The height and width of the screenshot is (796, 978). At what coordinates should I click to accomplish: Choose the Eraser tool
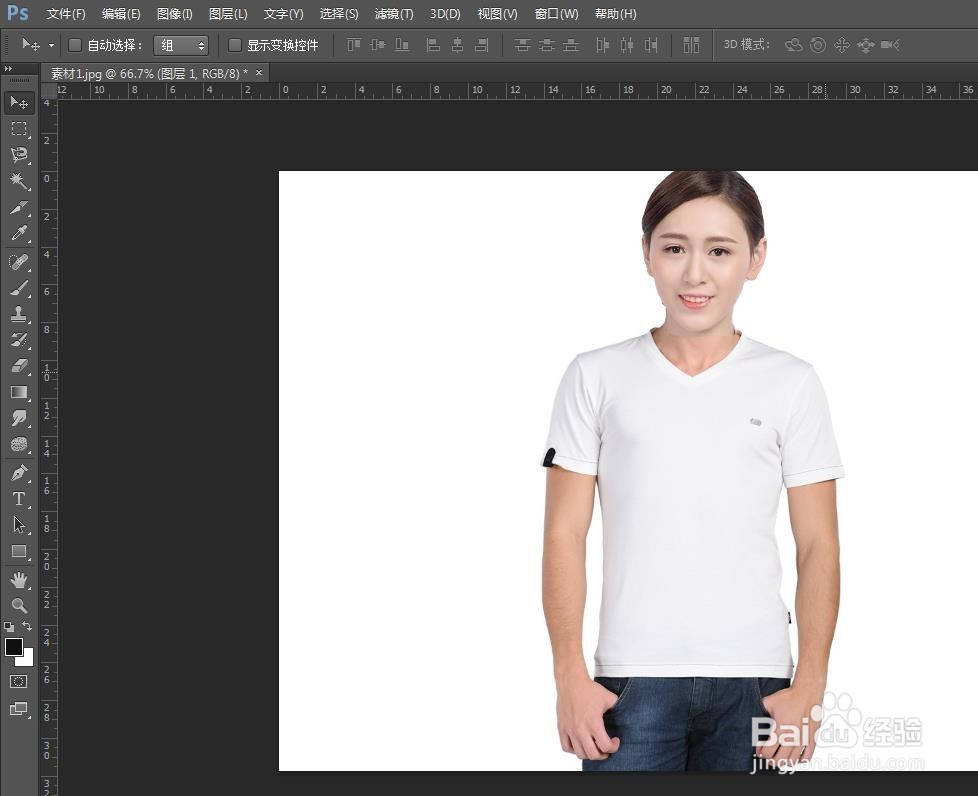pos(18,366)
